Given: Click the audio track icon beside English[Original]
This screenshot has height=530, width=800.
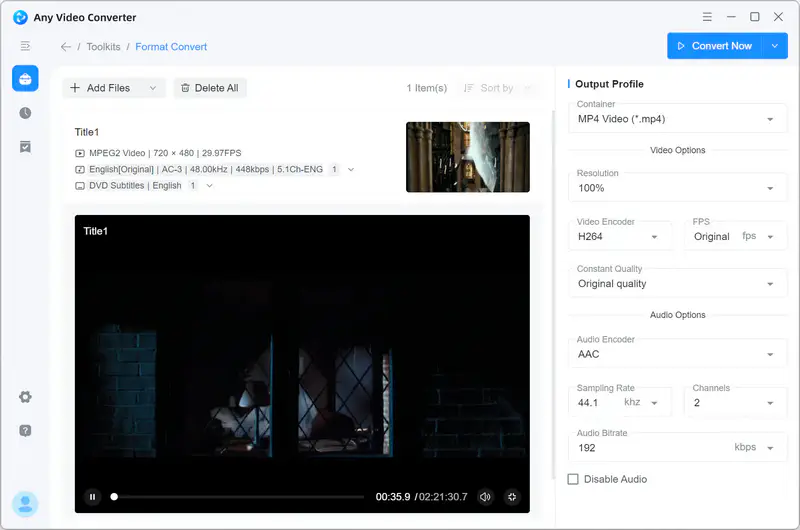Looking at the screenshot, I should 80,169.
